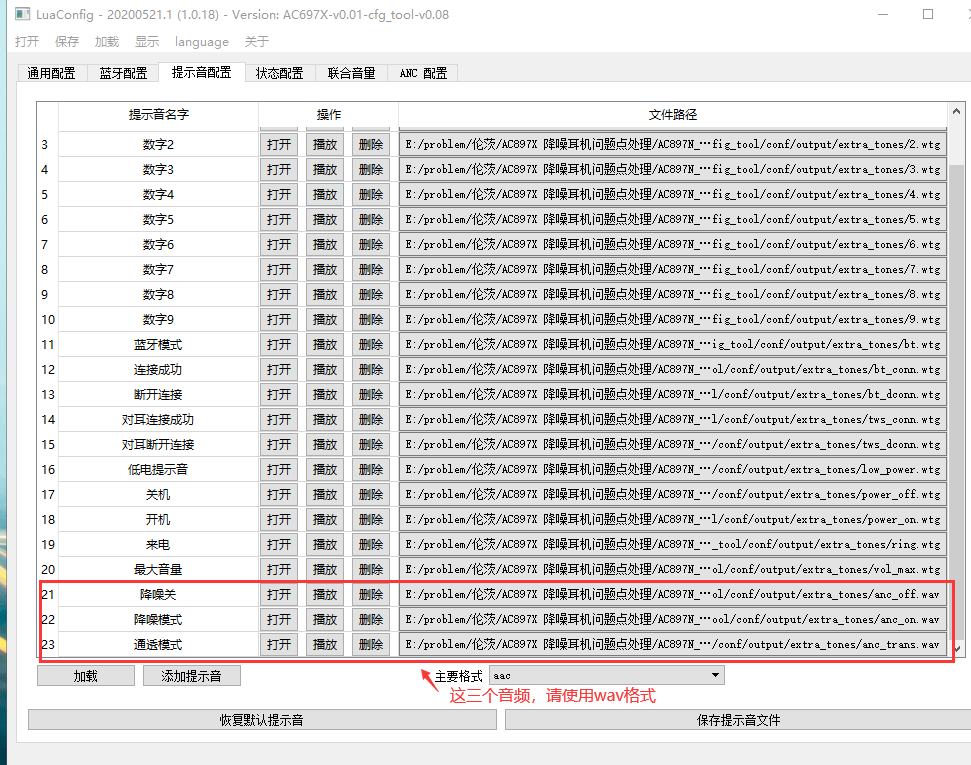Open the 保存 menu

67,42
